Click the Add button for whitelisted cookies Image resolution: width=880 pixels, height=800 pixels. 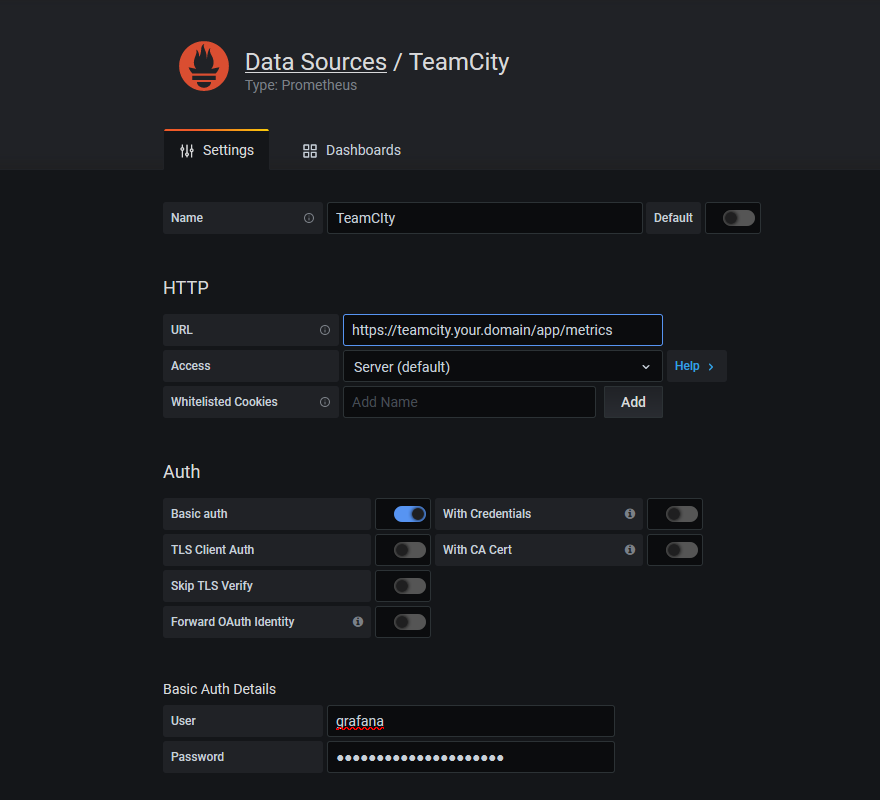(633, 402)
